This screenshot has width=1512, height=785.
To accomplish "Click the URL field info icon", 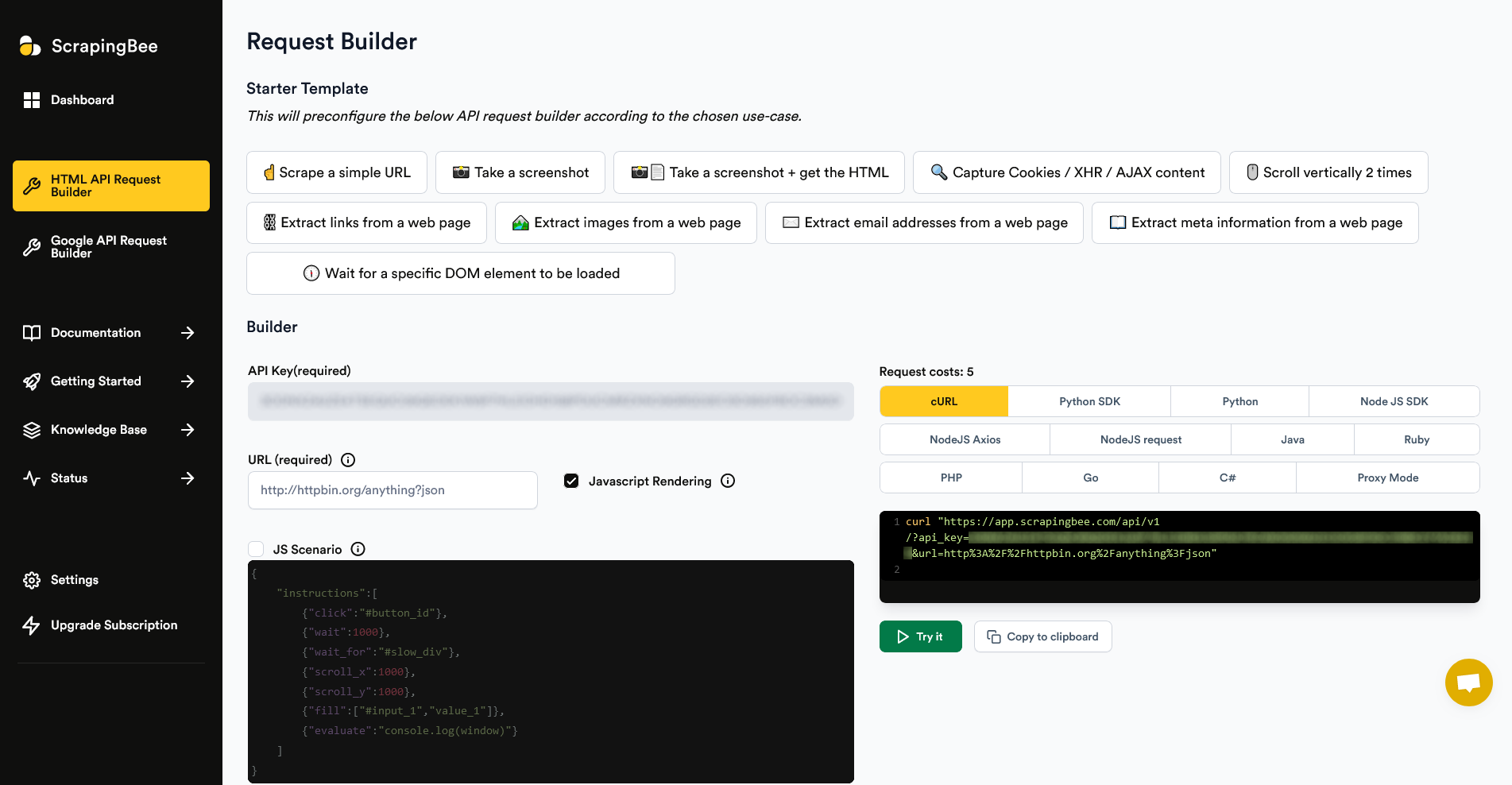I will click(348, 460).
